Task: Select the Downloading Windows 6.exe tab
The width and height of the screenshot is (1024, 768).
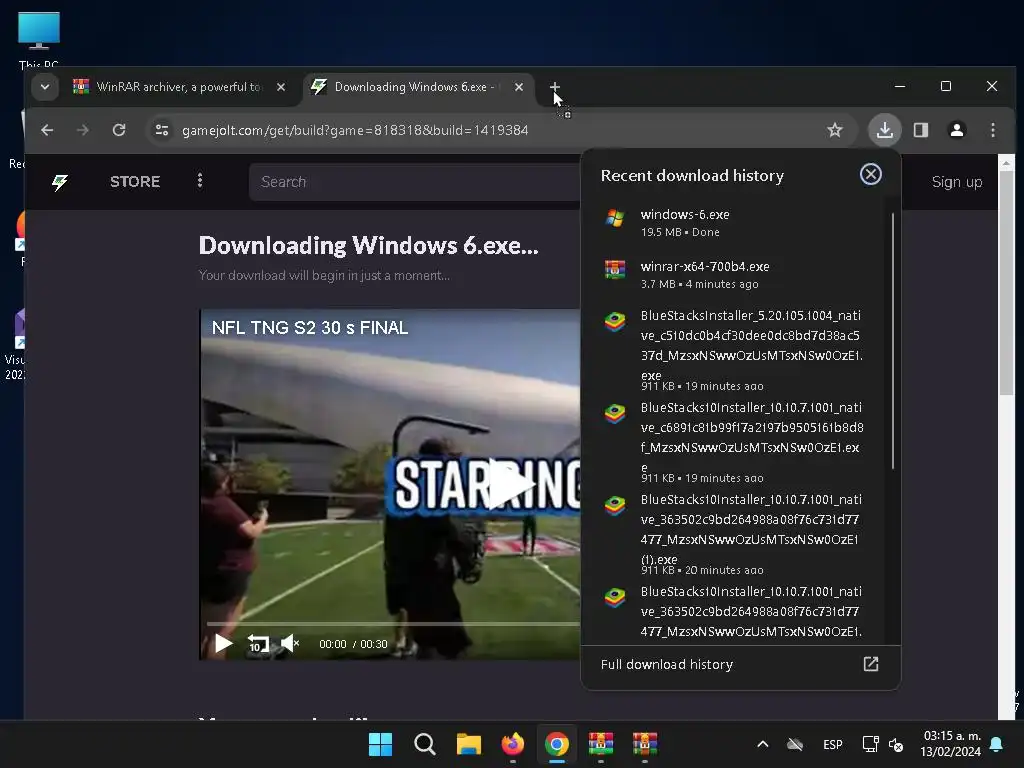Action: [415, 87]
